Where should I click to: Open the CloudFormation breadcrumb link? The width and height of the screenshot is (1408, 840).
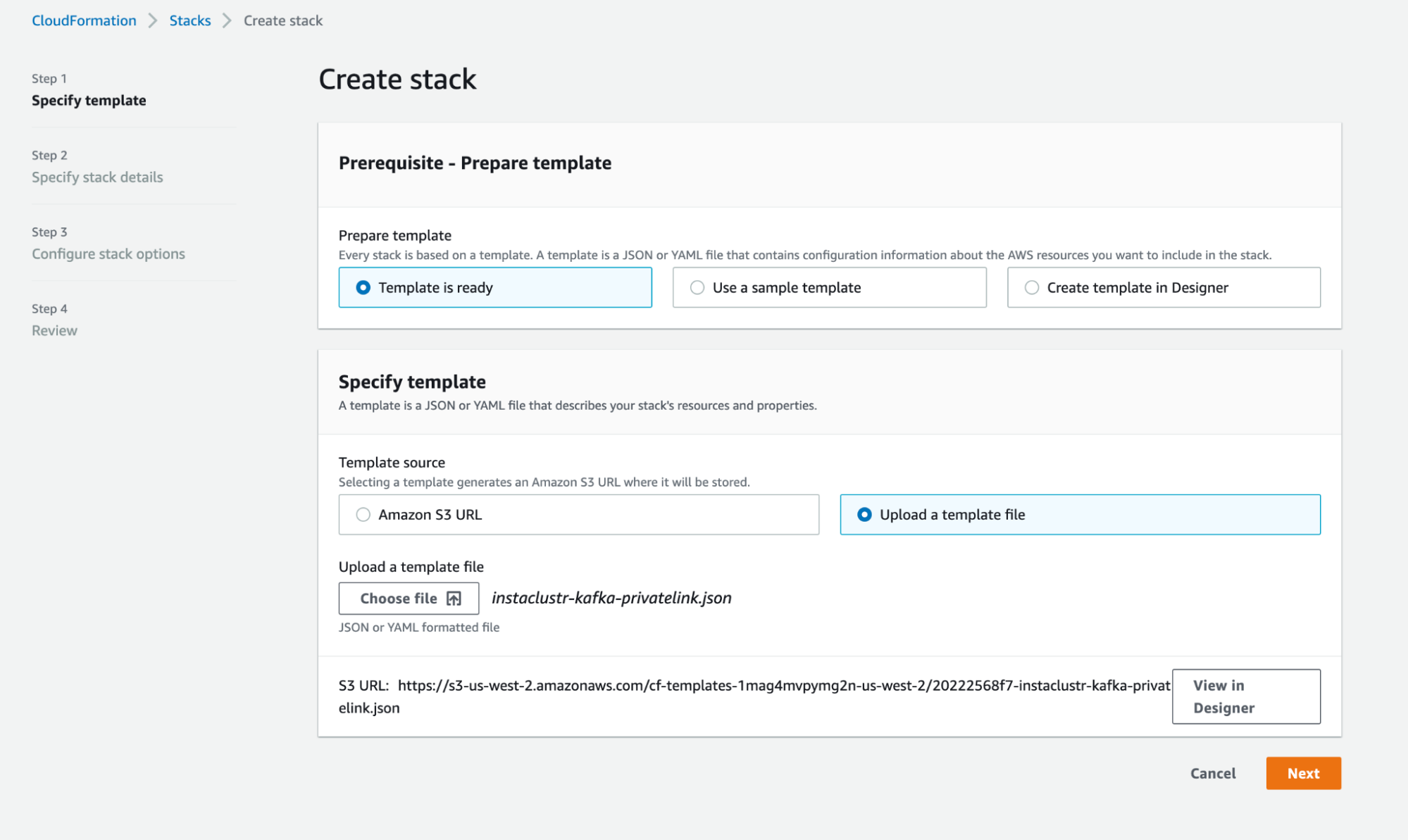coord(84,20)
